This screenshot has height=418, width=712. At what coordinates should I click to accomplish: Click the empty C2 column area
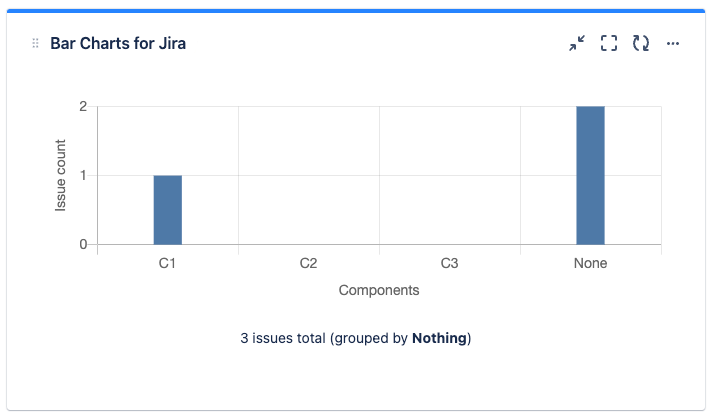coord(309,175)
